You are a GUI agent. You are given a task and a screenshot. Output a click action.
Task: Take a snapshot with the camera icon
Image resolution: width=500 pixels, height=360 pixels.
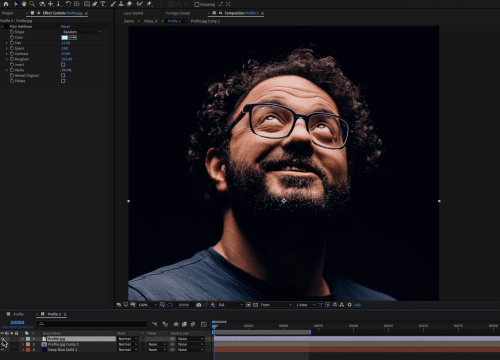pyautogui.click(x=199, y=305)
